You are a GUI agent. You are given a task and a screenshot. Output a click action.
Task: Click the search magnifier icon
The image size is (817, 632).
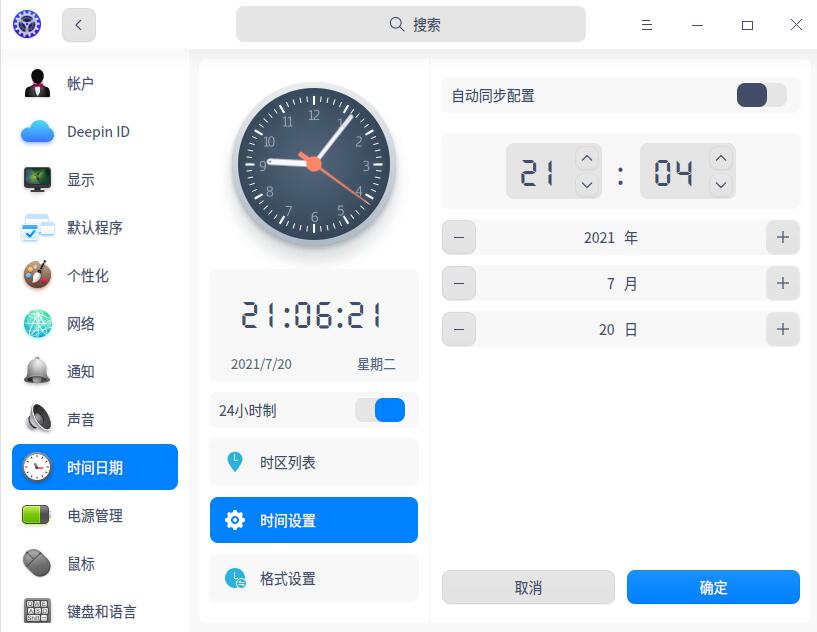397,24
